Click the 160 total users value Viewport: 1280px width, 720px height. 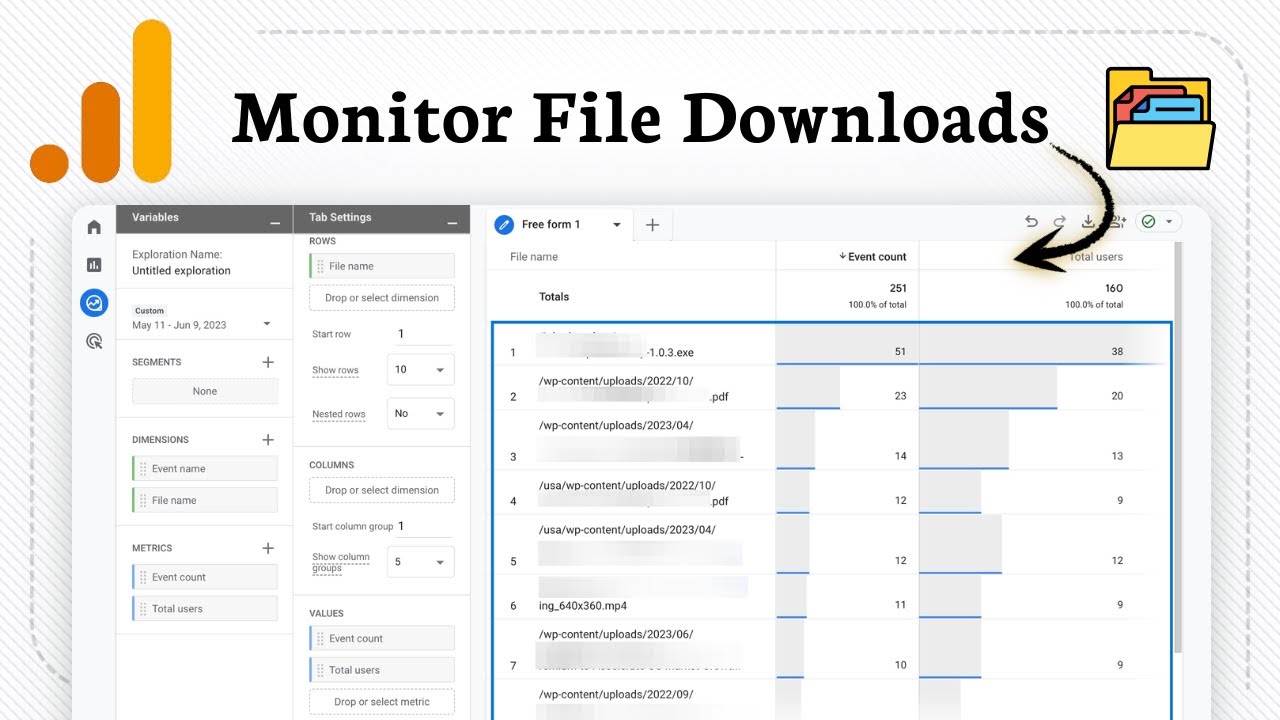pos(1113,288)
